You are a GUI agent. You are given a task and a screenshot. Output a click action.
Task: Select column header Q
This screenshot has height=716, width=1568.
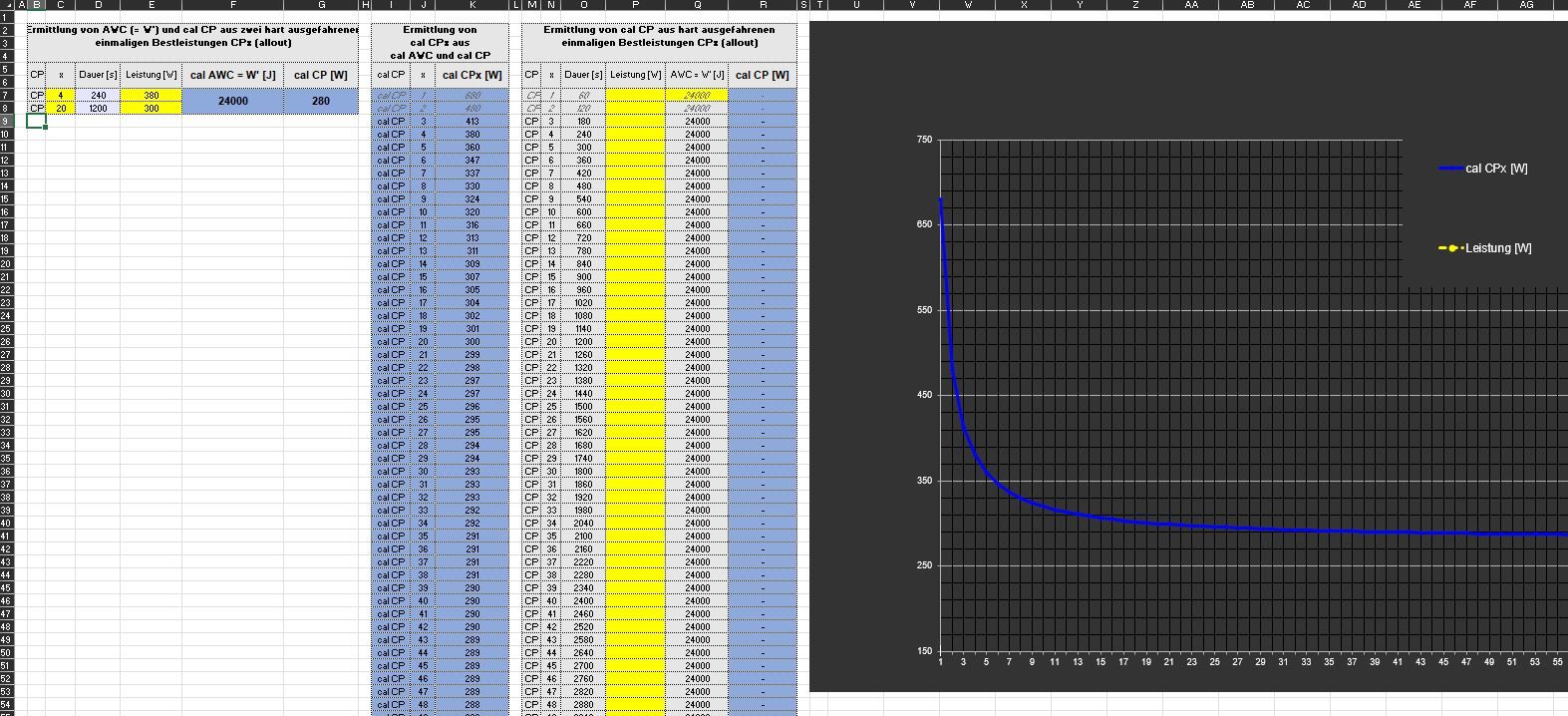click(x=697, y=5)
